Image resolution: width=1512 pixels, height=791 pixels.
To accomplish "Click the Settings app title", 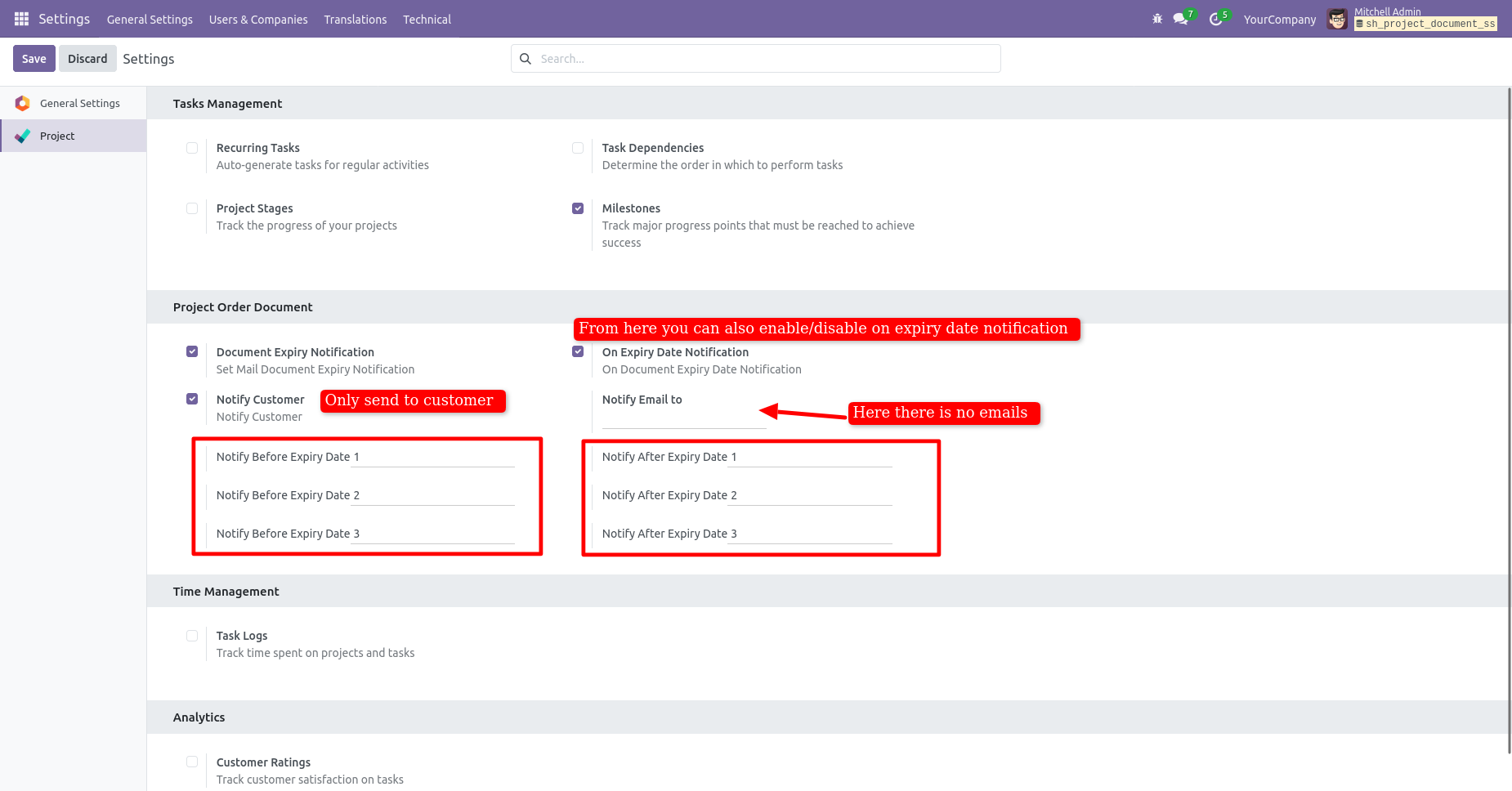I will (x=64, y=19).
